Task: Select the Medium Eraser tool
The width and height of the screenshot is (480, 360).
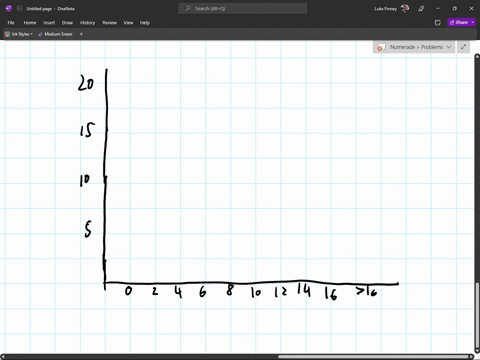Action: 55,34
